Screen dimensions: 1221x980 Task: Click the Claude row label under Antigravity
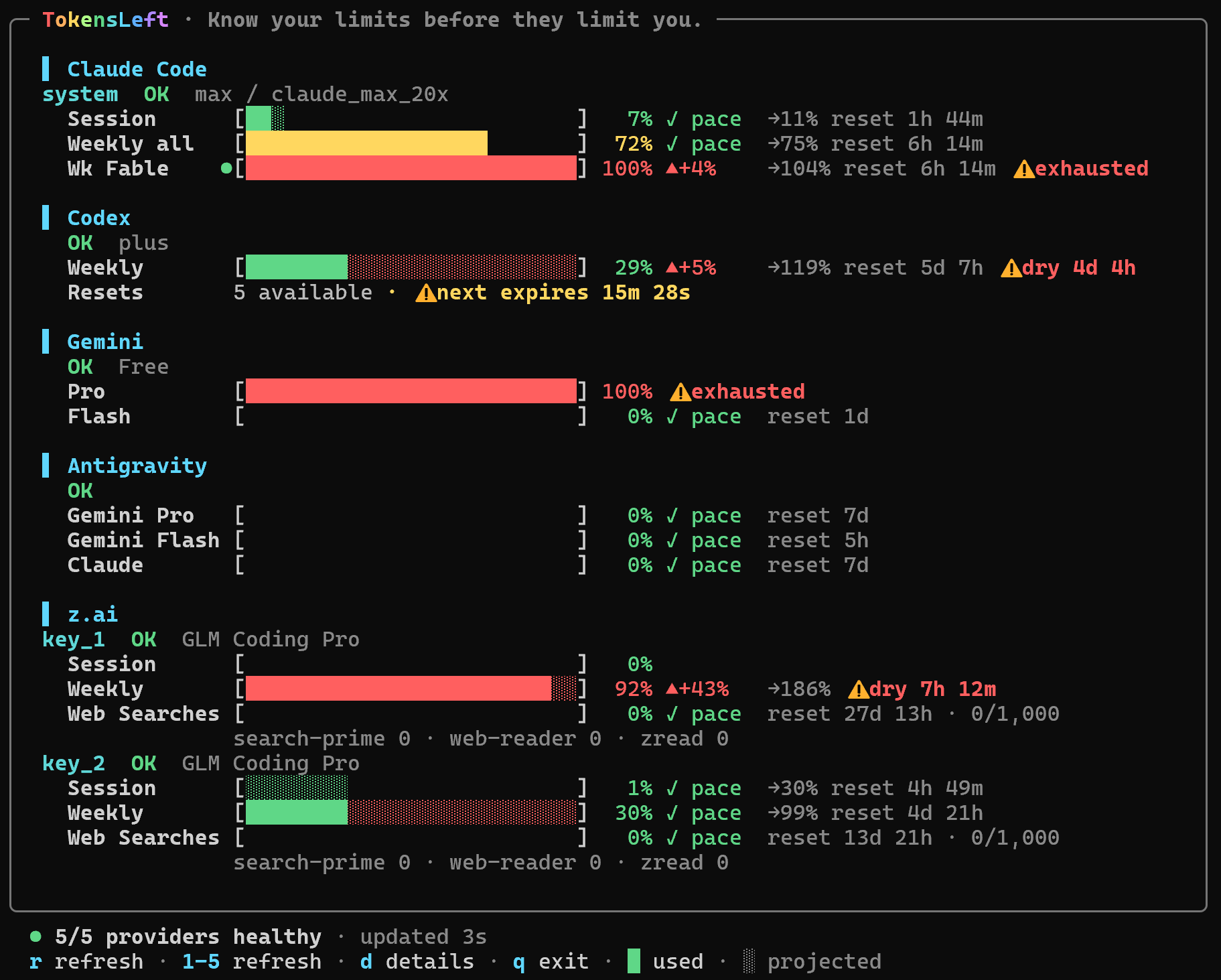point(105,565)
